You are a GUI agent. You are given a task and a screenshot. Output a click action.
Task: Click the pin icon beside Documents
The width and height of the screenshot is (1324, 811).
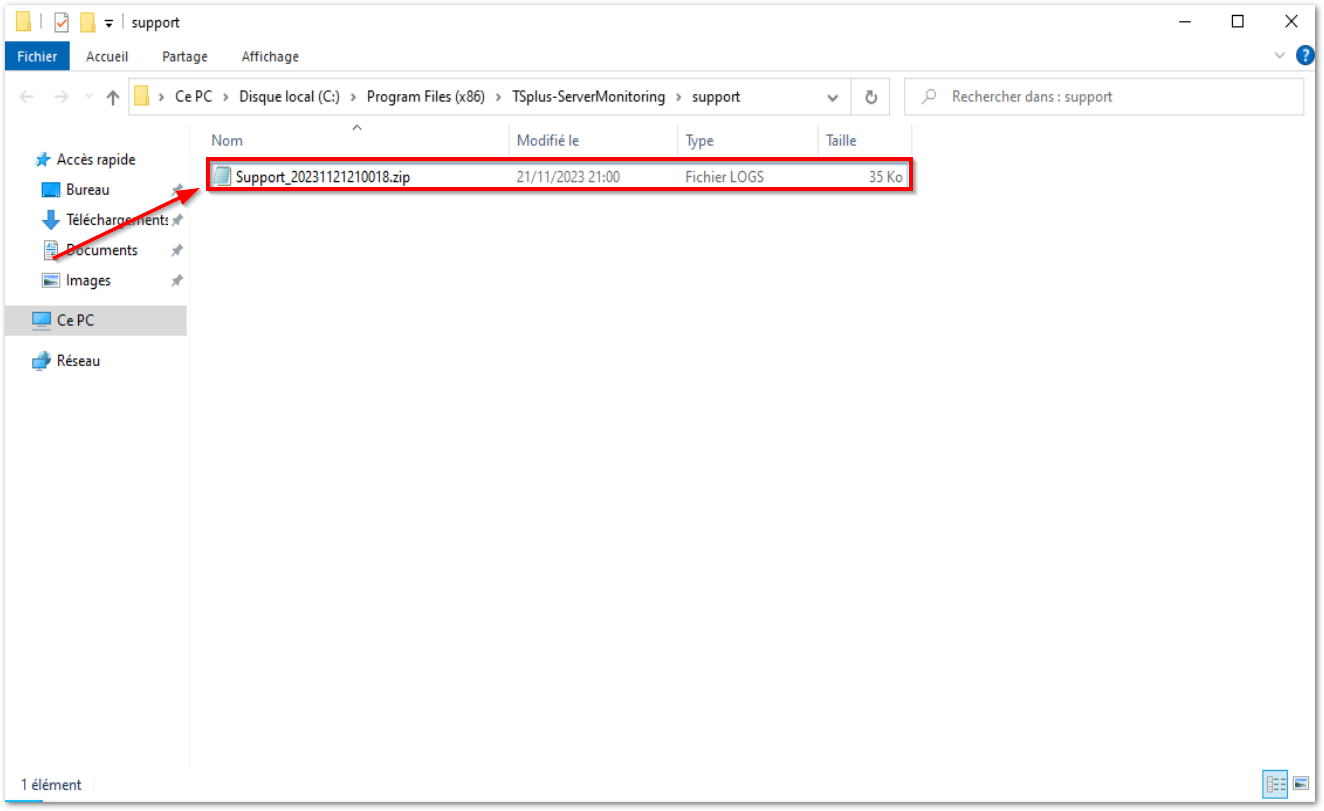click(176, 250)
